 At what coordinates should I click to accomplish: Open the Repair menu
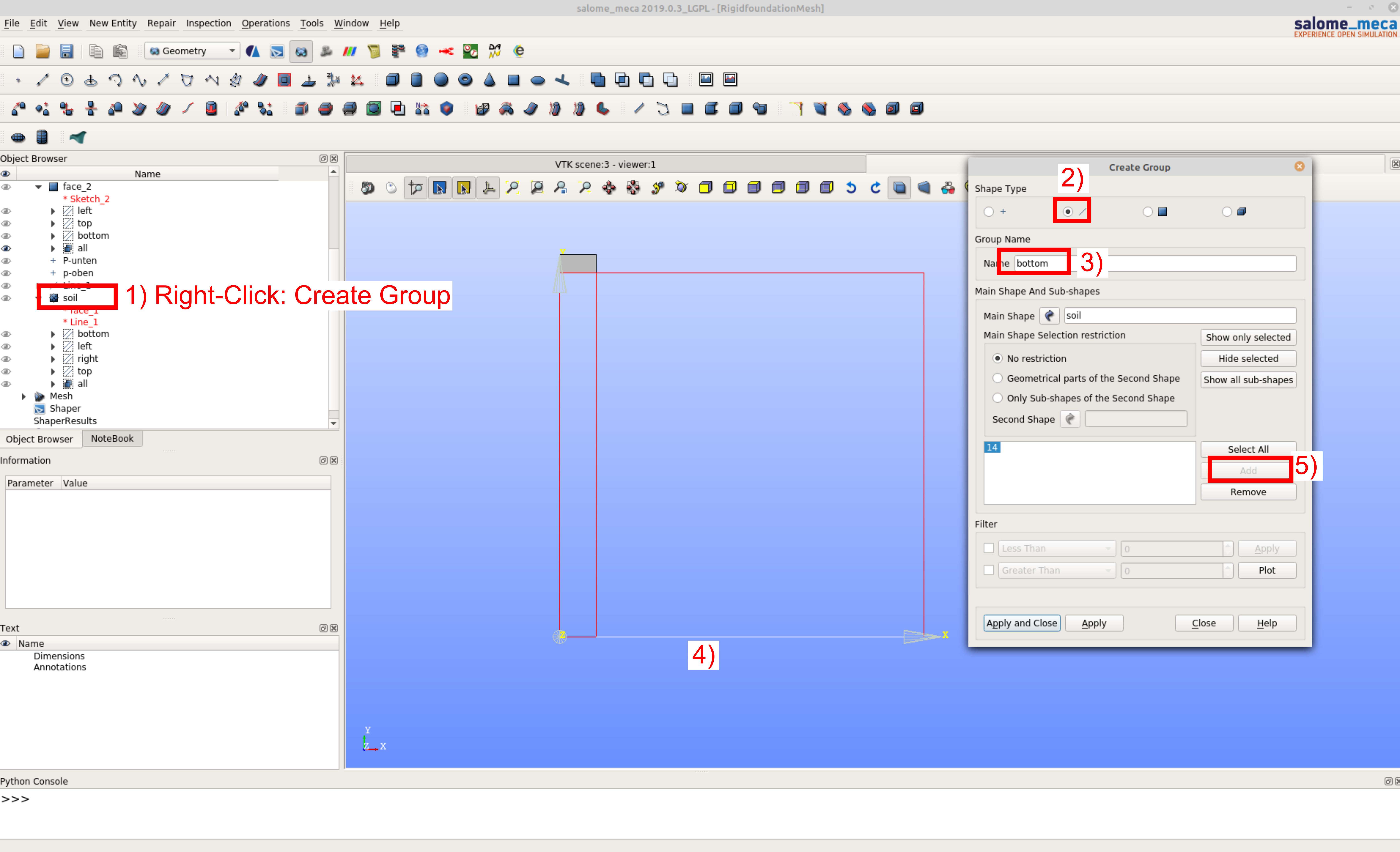pos(161,23)
